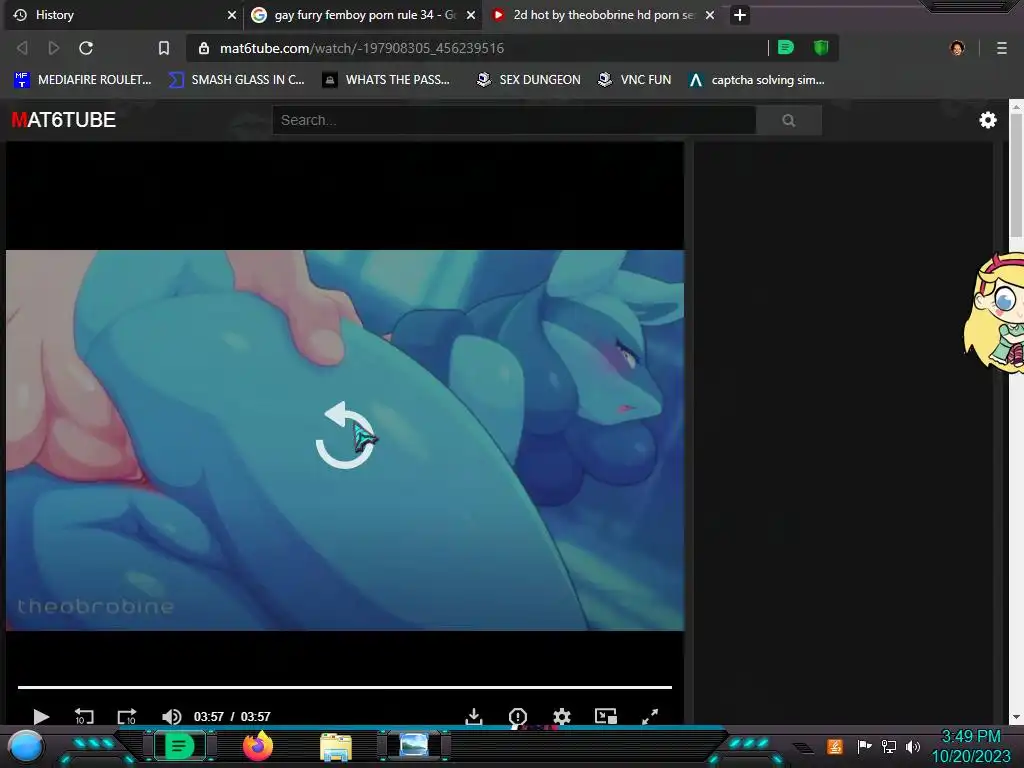Click the address bar URL

tap(362, 48)
